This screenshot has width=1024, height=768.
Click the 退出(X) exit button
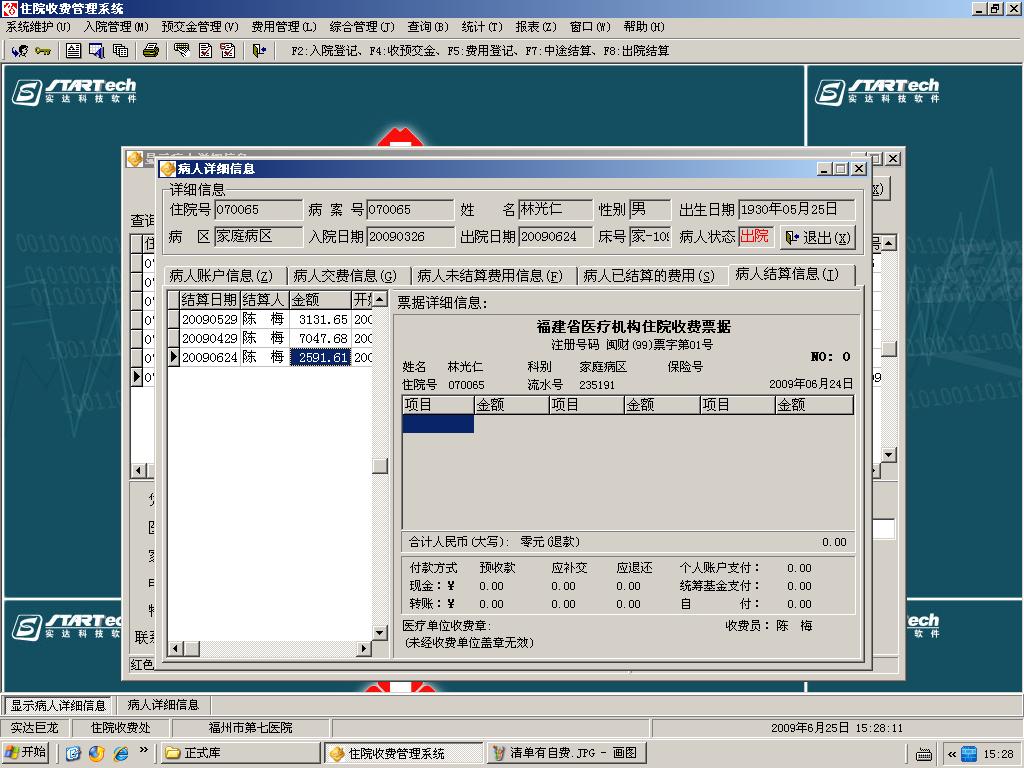[x=818, y=237]
